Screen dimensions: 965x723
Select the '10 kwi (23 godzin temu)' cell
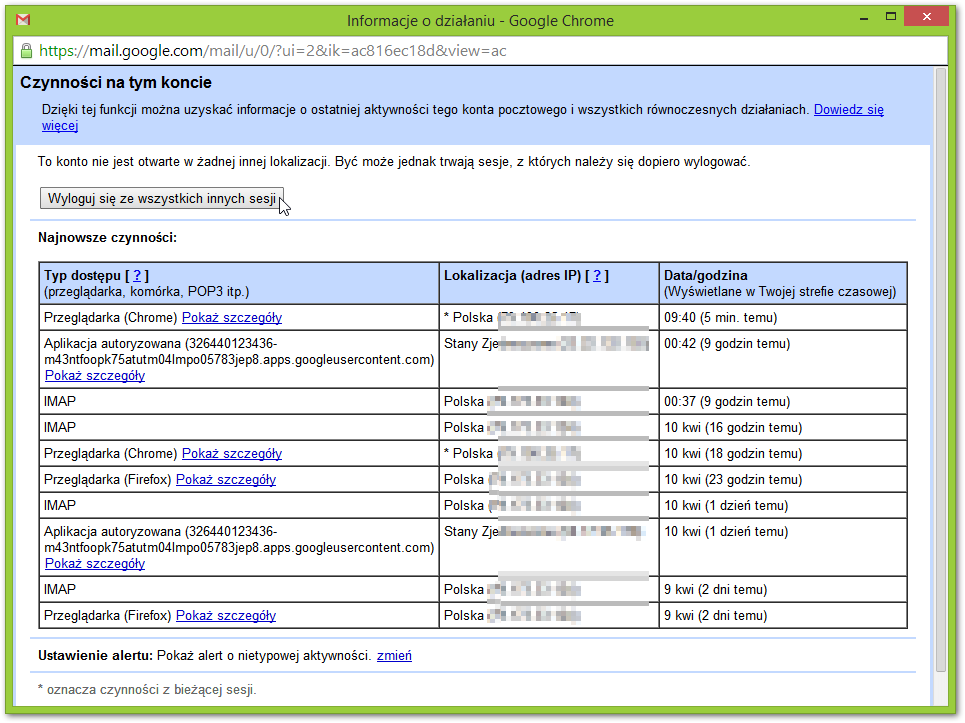coord(783,479)
